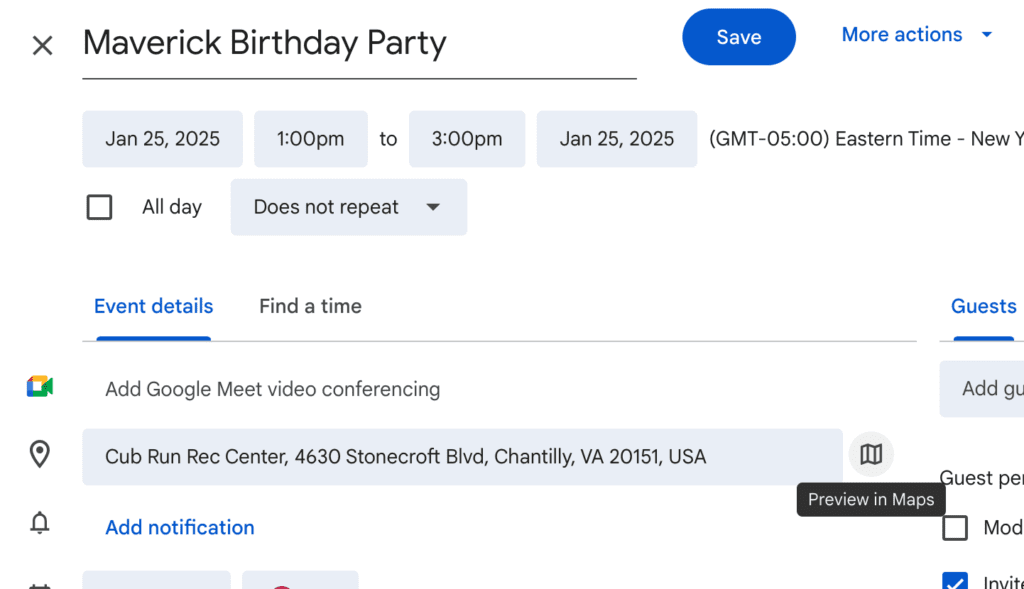This screenshot has height=589, width=1024.
Task: Switch to the Find a time tab
Action: 310,306
